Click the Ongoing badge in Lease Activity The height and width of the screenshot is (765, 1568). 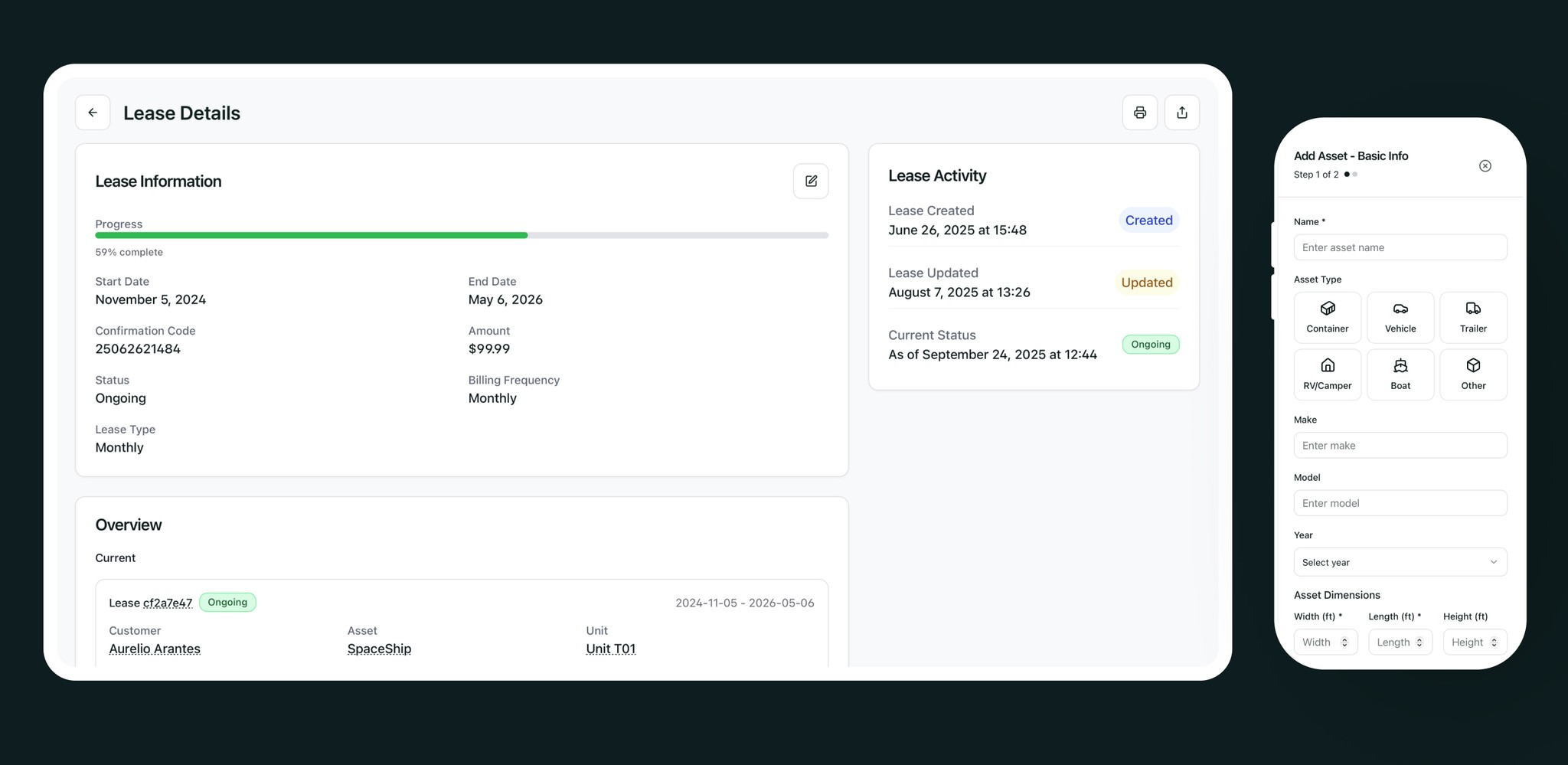(1151, 345)
